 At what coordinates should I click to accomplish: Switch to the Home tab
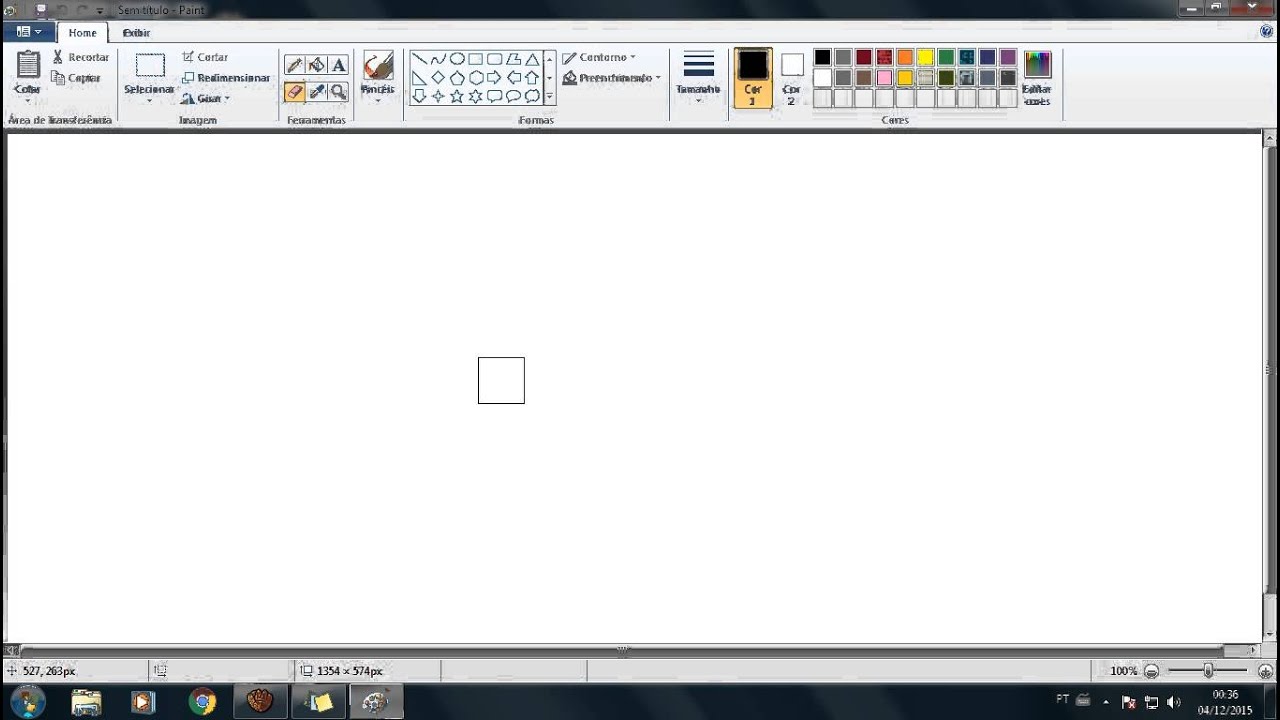82,33
